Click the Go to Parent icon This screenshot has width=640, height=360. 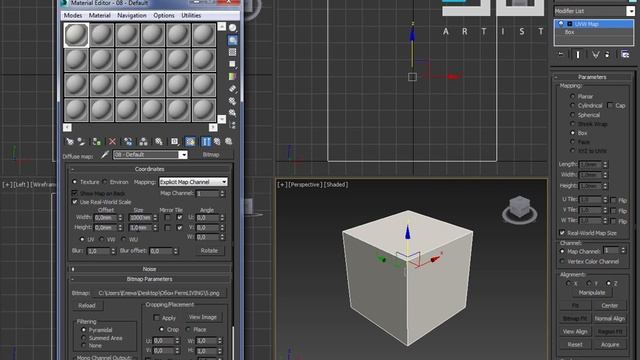(x=217, y=142)
